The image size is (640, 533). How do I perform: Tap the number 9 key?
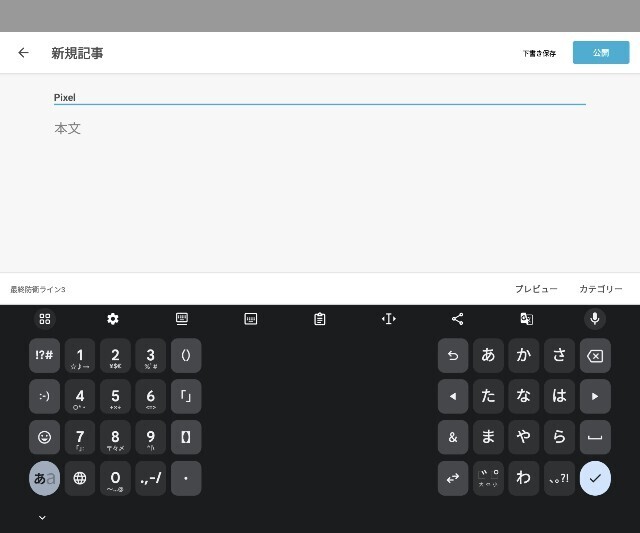(x=151, y=437)
